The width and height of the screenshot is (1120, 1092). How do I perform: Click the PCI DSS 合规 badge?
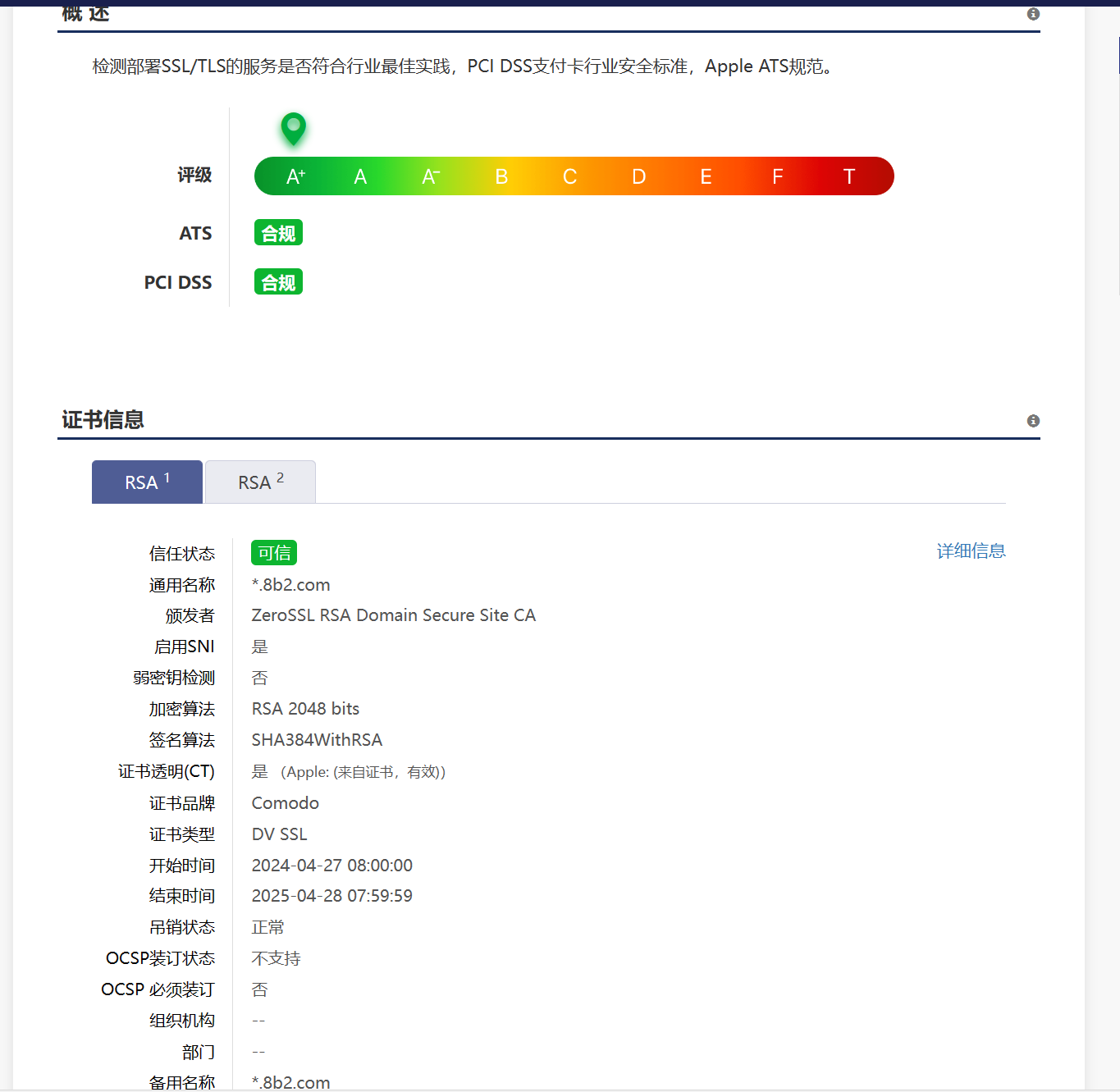point(278,281)
